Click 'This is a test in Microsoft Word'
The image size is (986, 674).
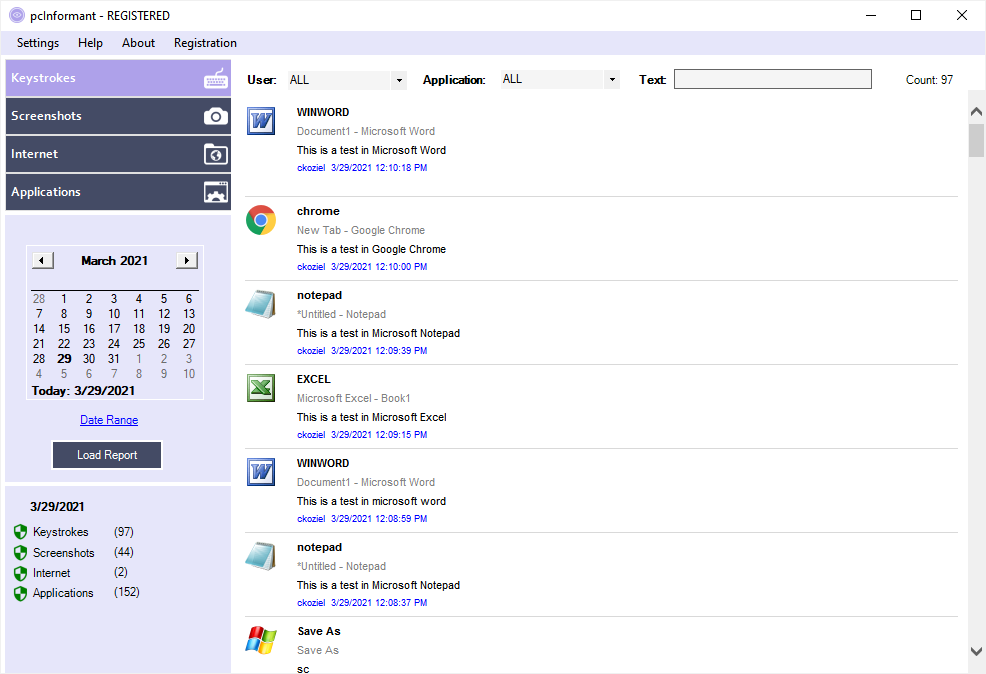point(371,150)
